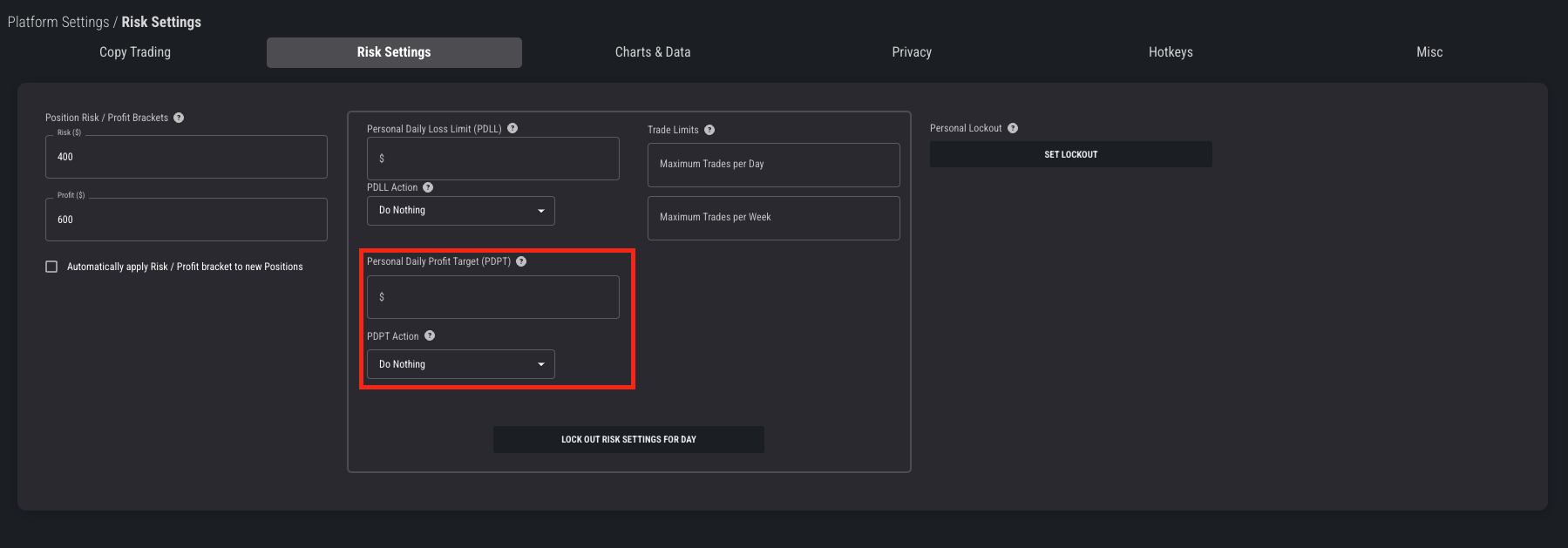This screenshot has height=548, width=1568.
Task: Click the Trade Limits help icon
Action: [709, 130]
